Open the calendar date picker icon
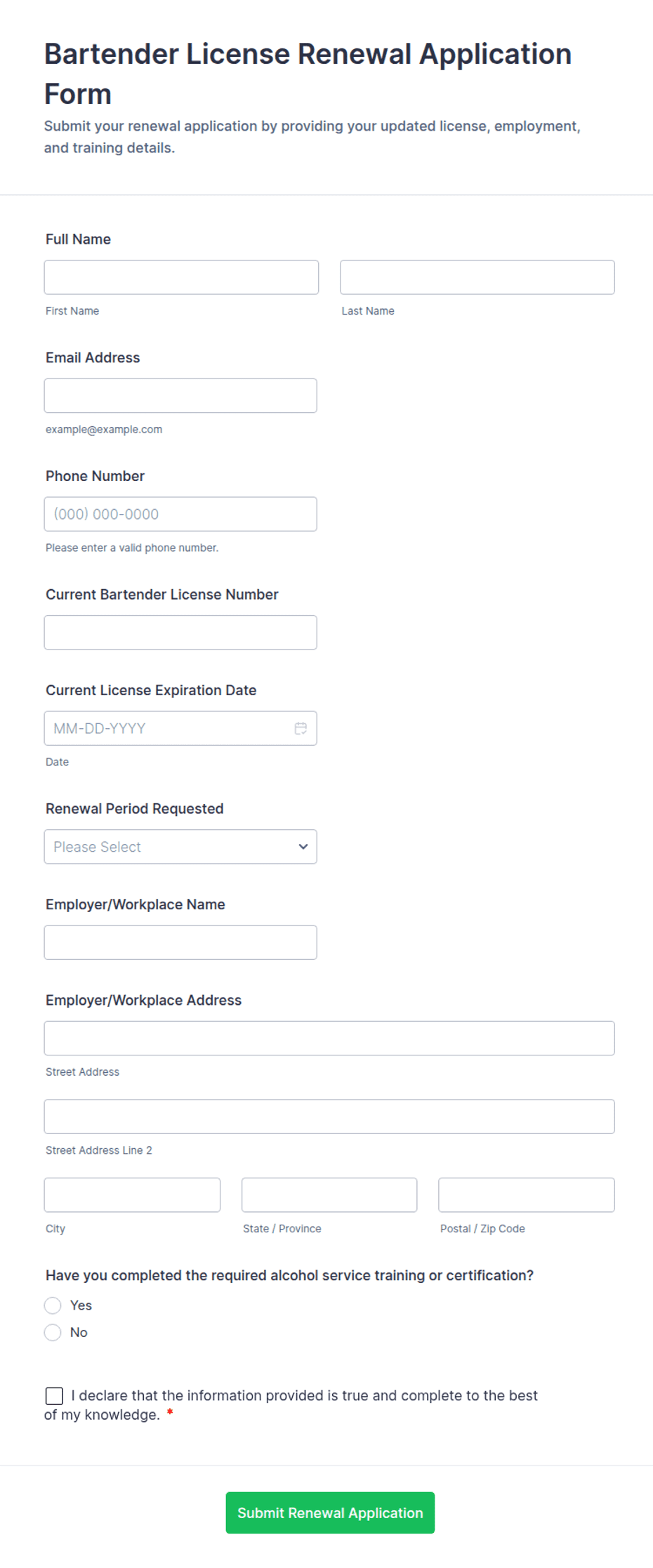The width and height of the screenshot is (653, 1568). pos(301,728)
